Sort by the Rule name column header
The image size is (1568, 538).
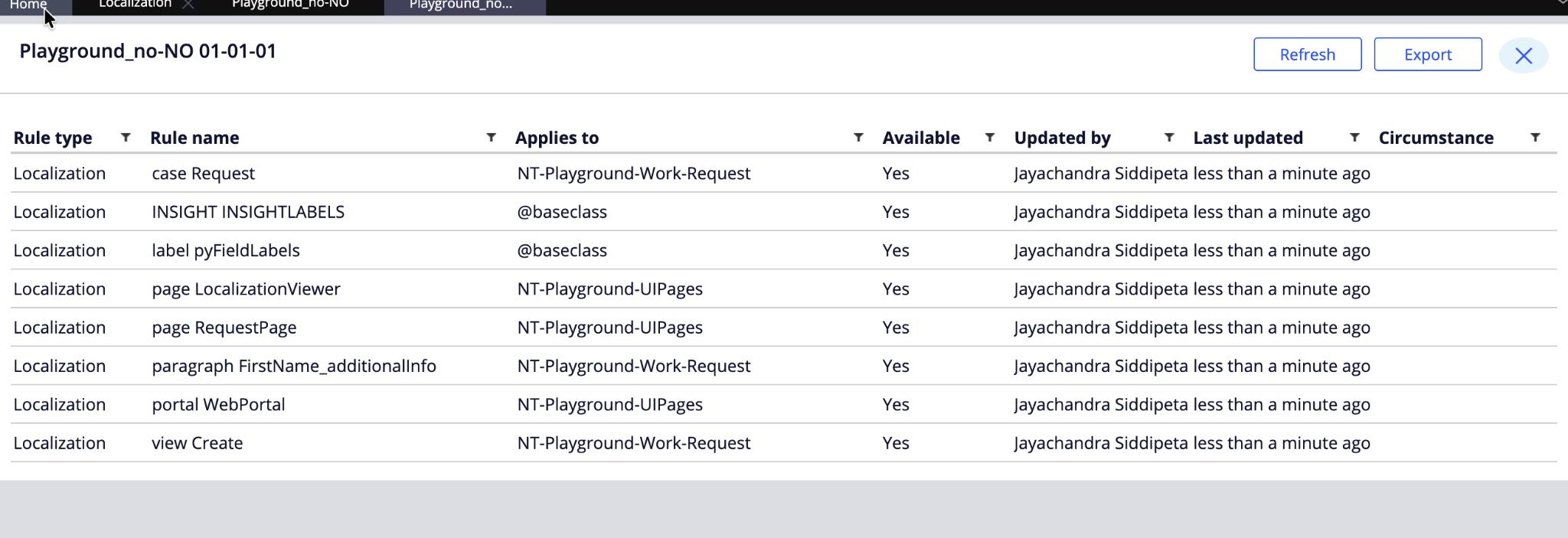pos(194,138)
